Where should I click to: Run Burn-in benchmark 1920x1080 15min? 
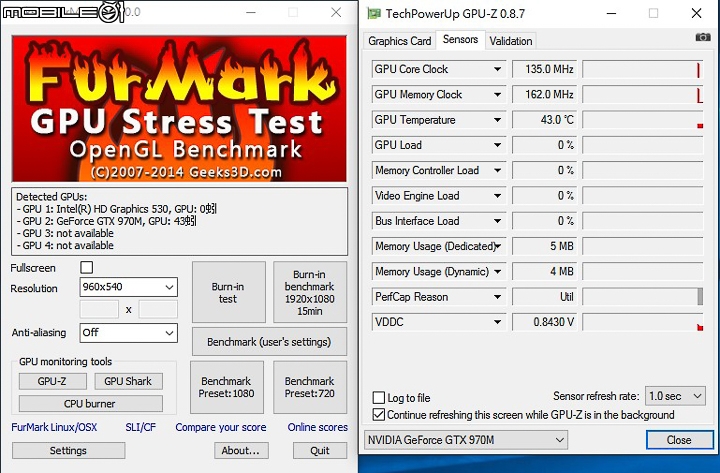tap(310, 293)
